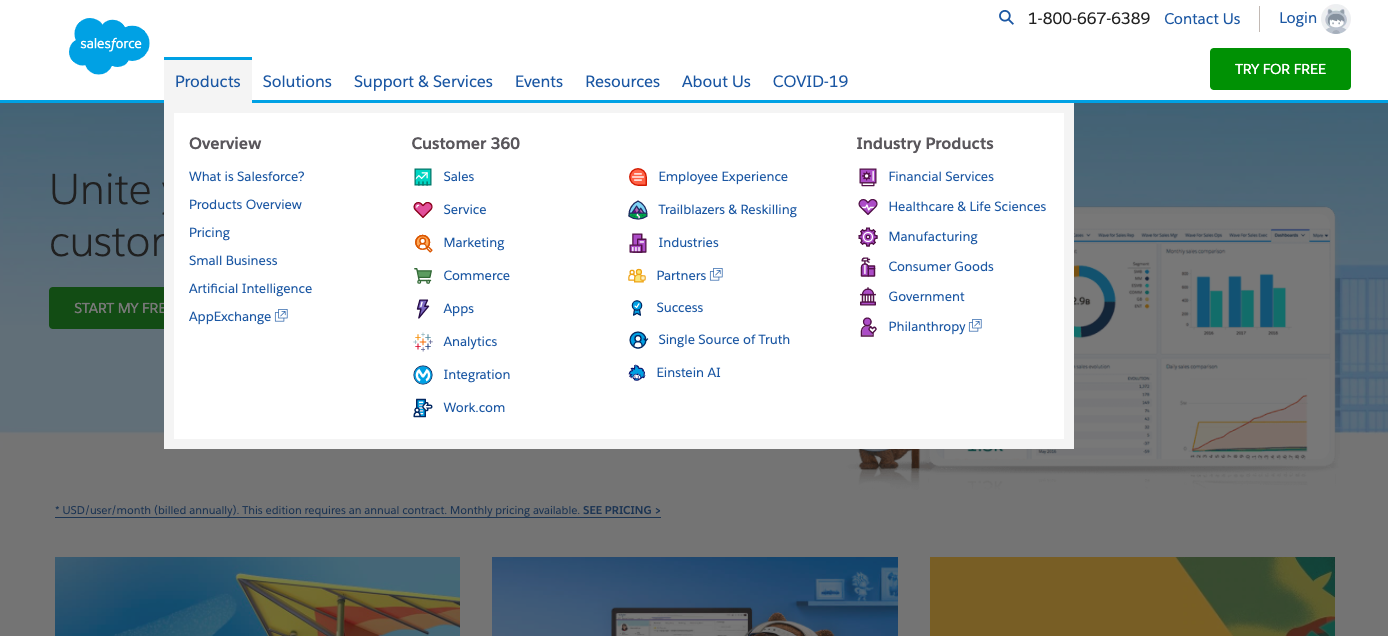Open the Small Business link
Viewport: 1388px width, 636px height.
[x=233, y=260]
